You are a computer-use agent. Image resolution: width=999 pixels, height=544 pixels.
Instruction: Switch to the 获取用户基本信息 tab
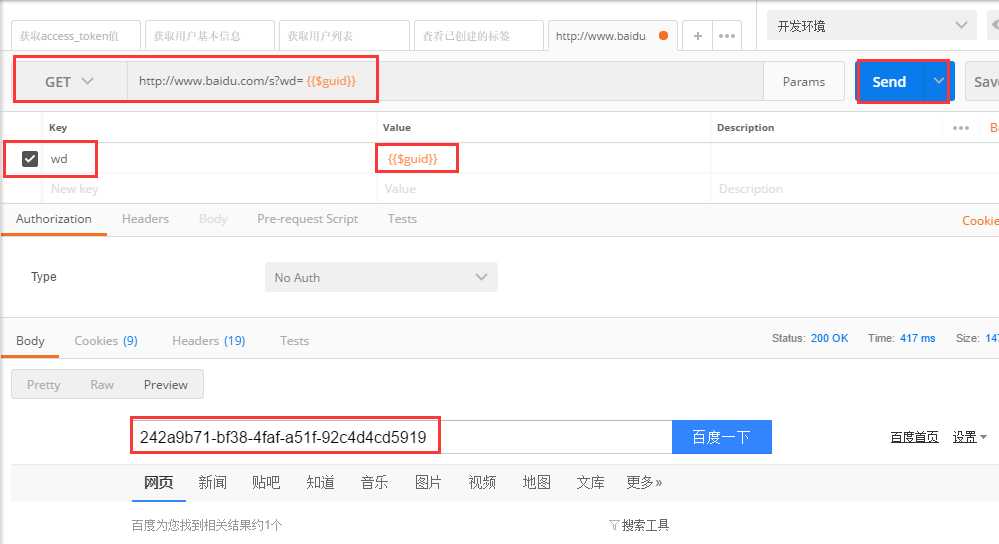[x=210, y=36]
